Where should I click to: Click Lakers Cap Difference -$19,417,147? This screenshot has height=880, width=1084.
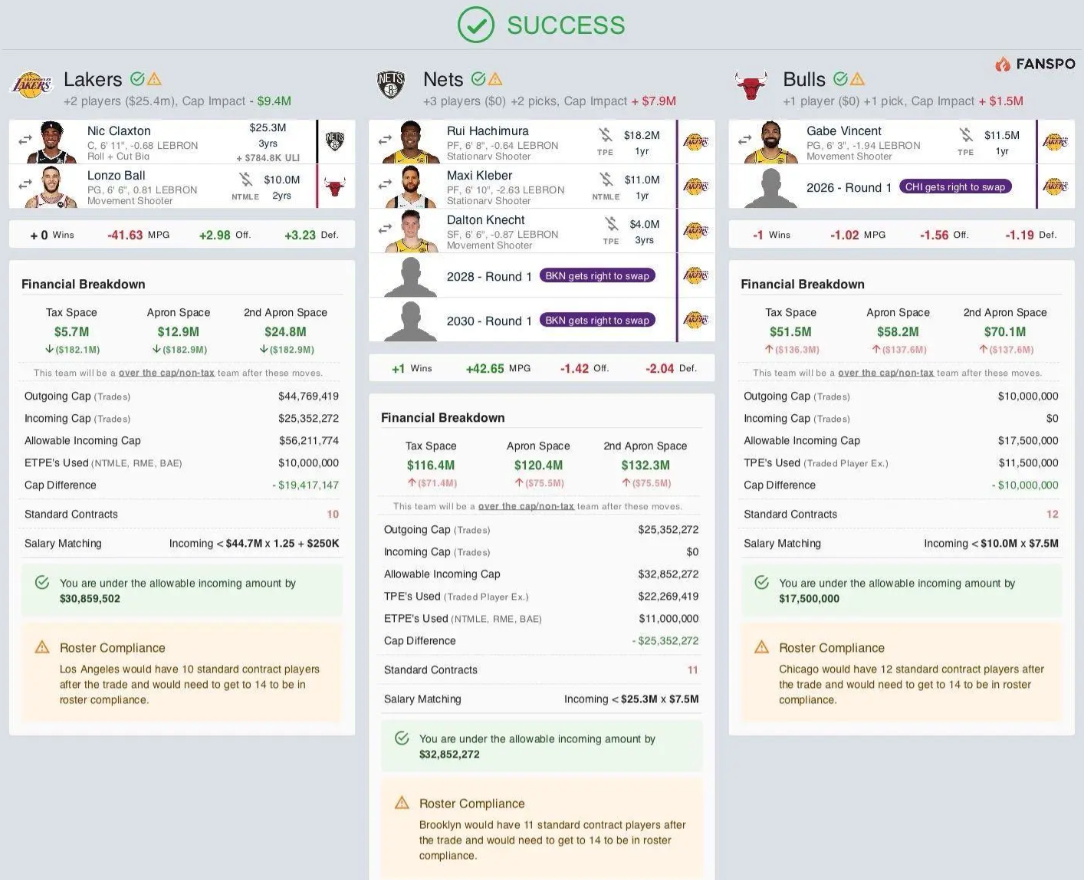[x=306, y=485]
